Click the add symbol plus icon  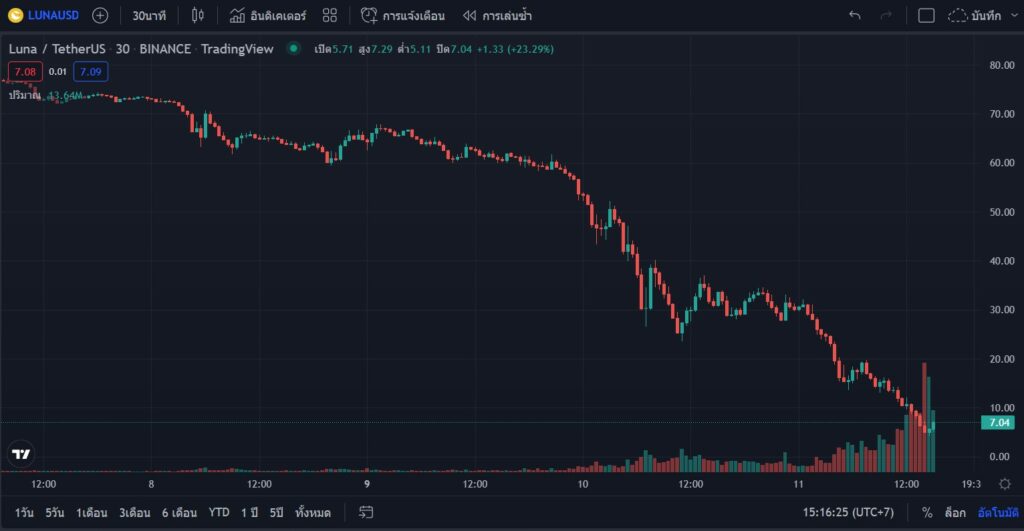pos(100,15)
